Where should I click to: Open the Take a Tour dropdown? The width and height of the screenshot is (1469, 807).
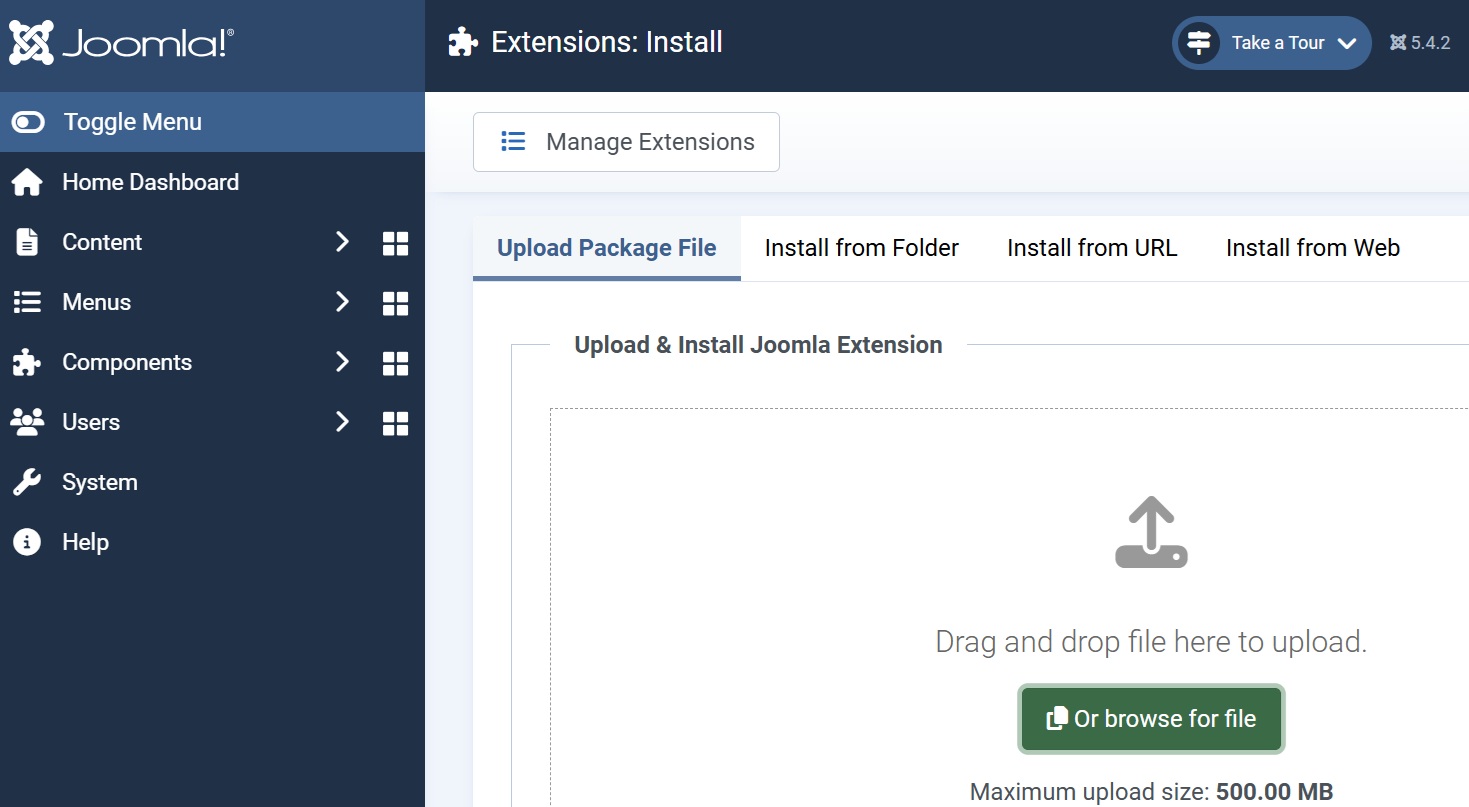point(1271,43)
